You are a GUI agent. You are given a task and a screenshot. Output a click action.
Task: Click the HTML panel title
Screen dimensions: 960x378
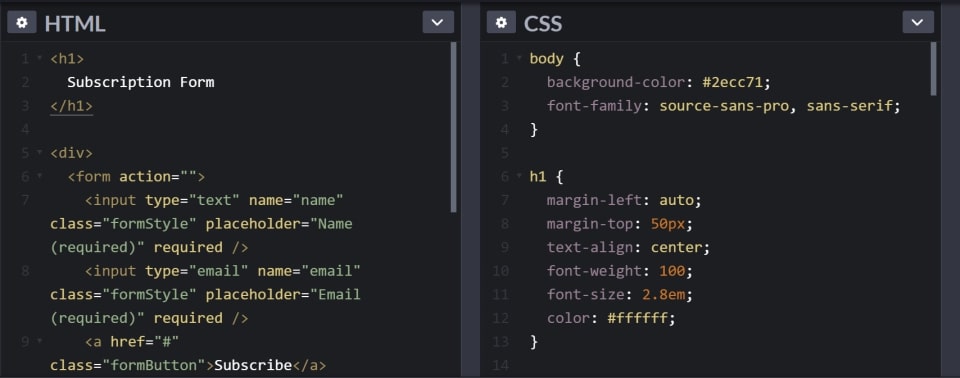tap(75, 23)
